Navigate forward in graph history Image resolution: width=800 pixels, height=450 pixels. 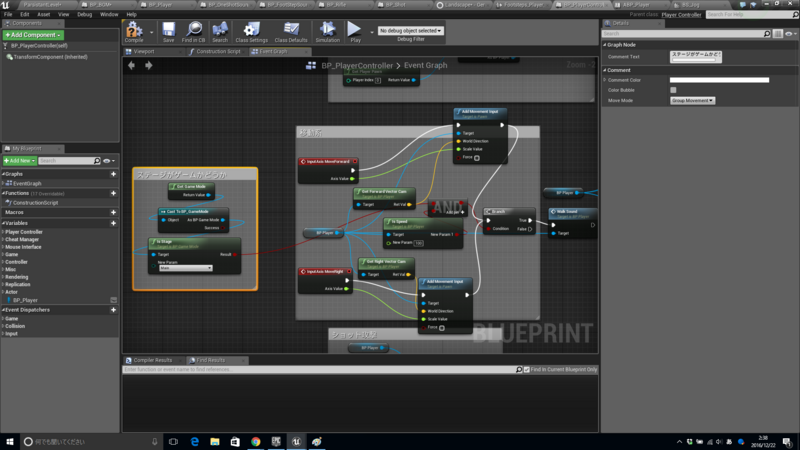(x=148, y=65)
